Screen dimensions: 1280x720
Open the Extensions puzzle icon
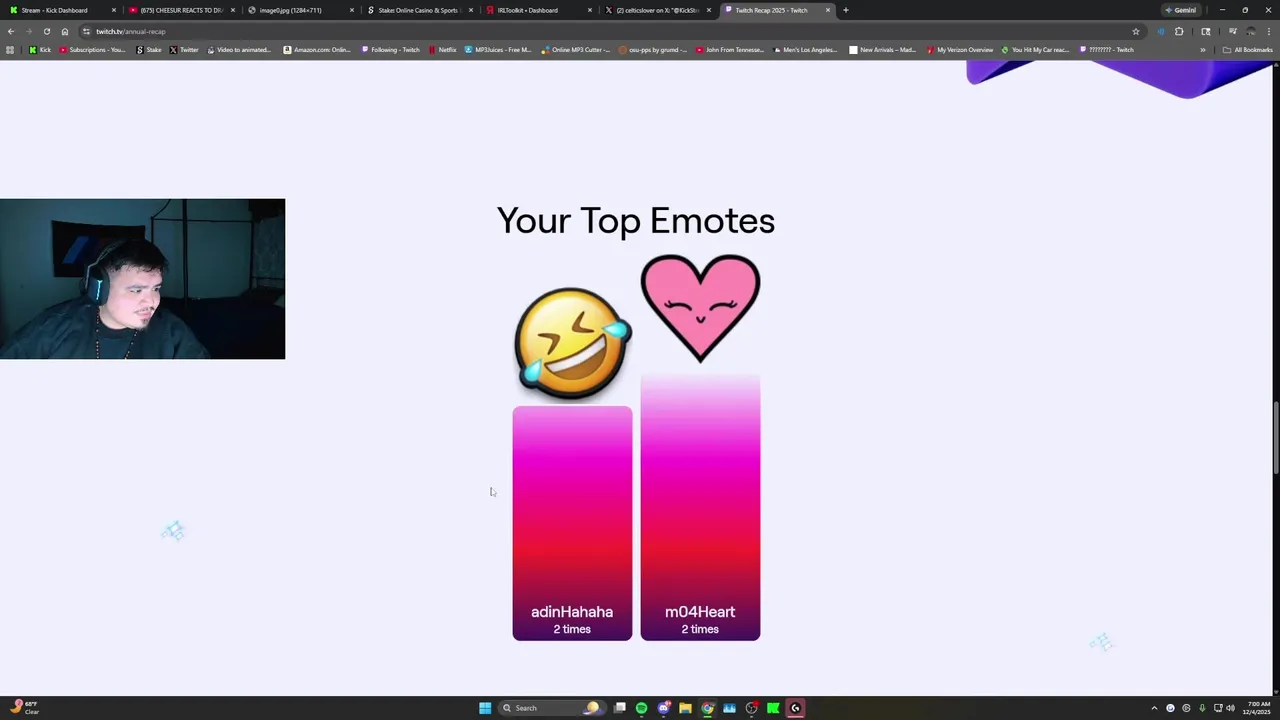click(1179, 31)
